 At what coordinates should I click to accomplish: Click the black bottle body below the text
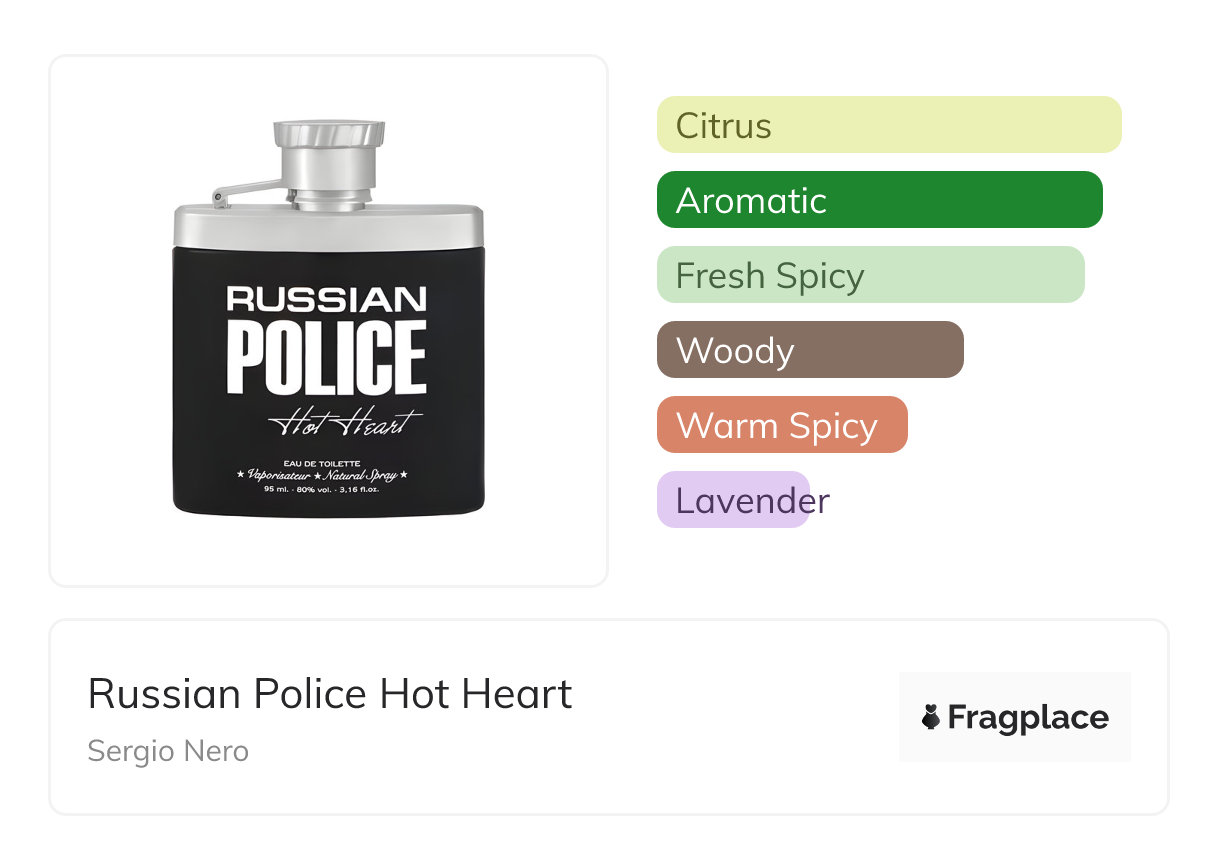point(328,503)
